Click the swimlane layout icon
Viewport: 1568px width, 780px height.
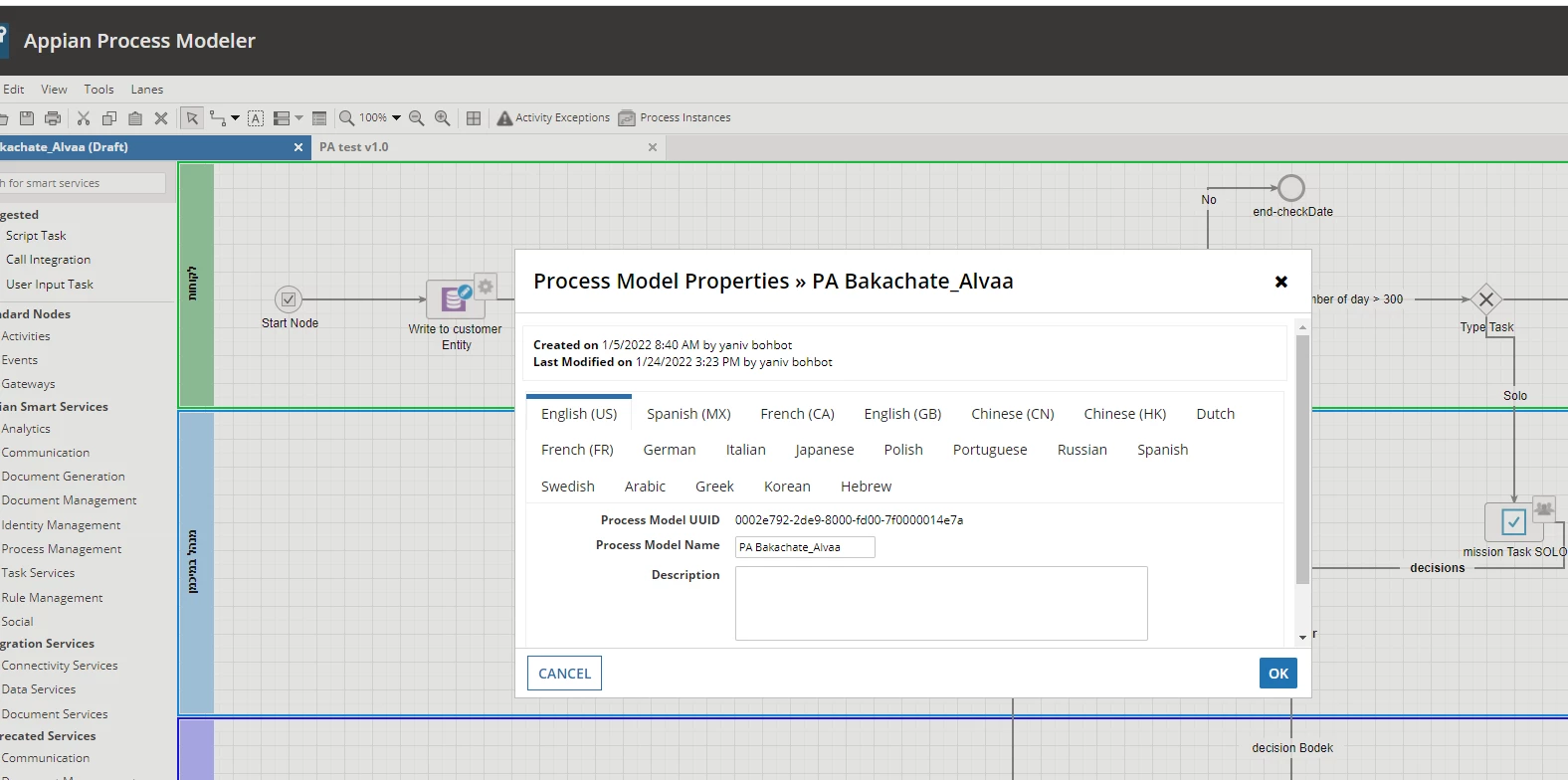[282, 118]
